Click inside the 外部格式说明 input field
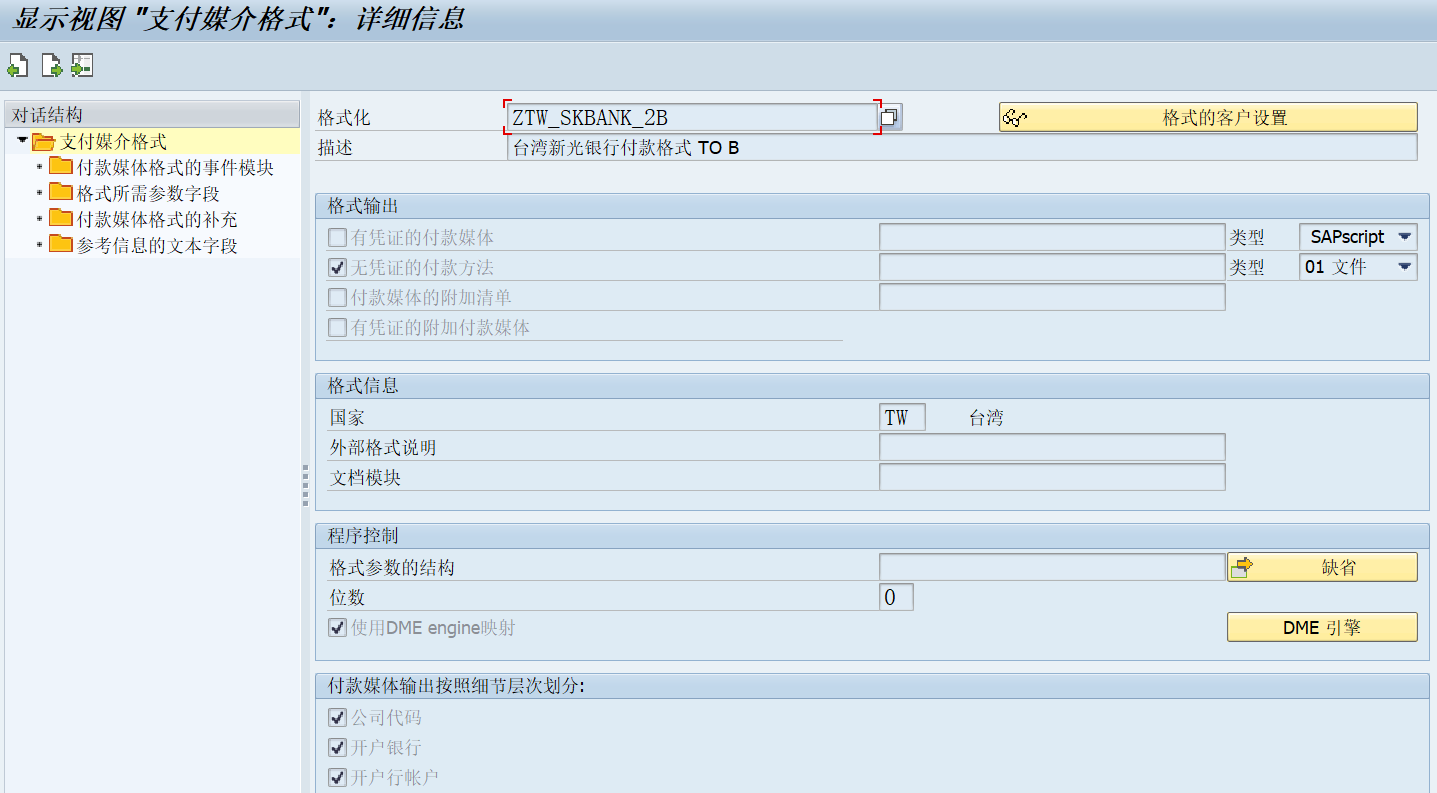The height and width of the screenshot is (793, 1437). (x=1050, y=446)
